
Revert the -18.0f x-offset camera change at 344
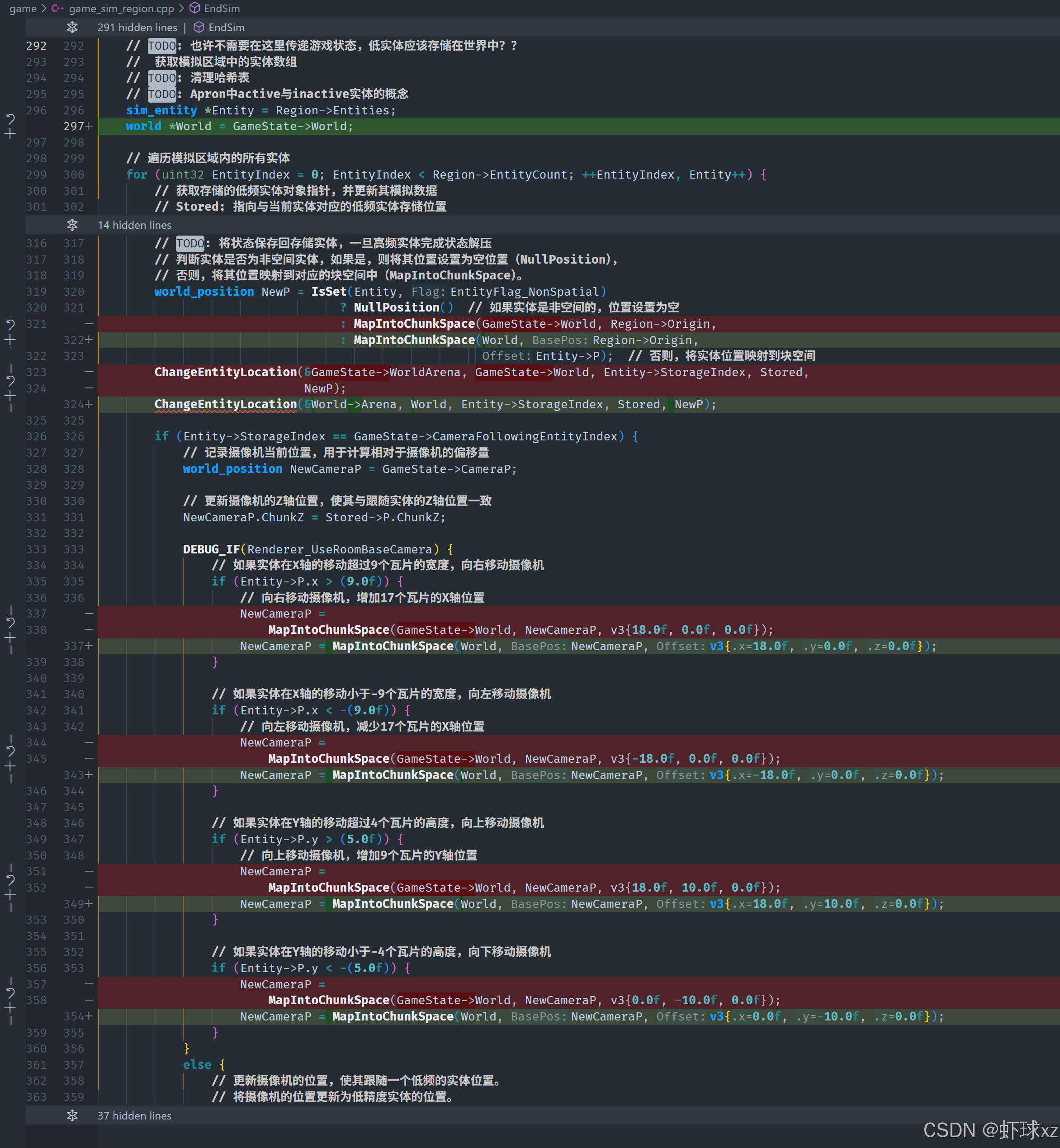pyautogui.click(x=10, y=751)
